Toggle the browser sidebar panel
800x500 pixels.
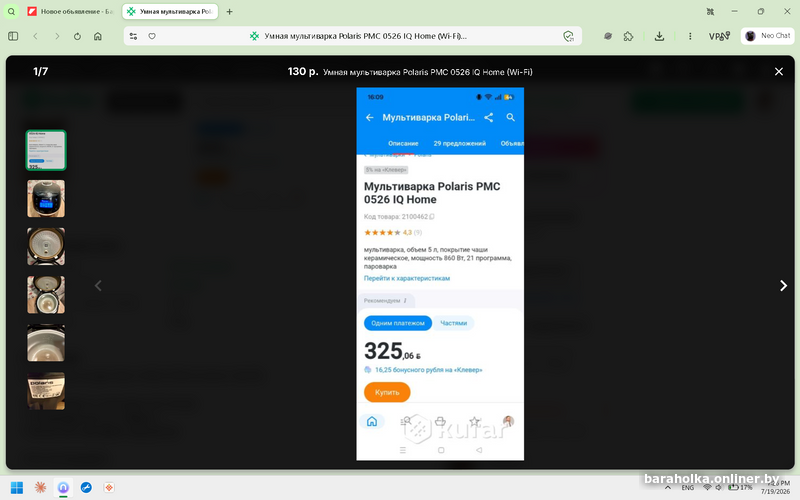click(13, 36)
